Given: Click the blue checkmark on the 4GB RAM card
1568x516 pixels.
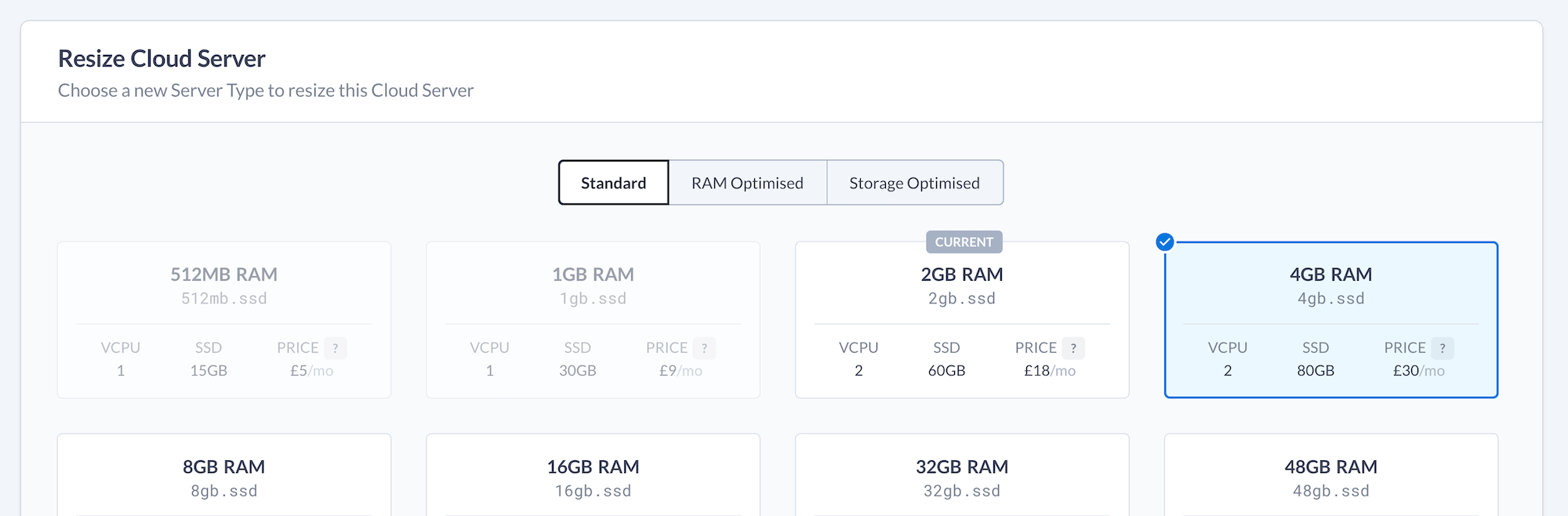Looking at the screenshot, I should pyautogui.click(x=1165, y=242).
